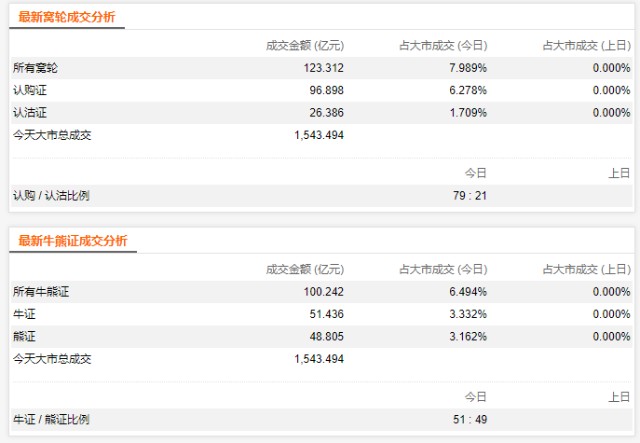Viewport: 640px width, 443px height.
Task: Click the 123.312 turnover value for 所有窝轮
Action: coord(323,68)
